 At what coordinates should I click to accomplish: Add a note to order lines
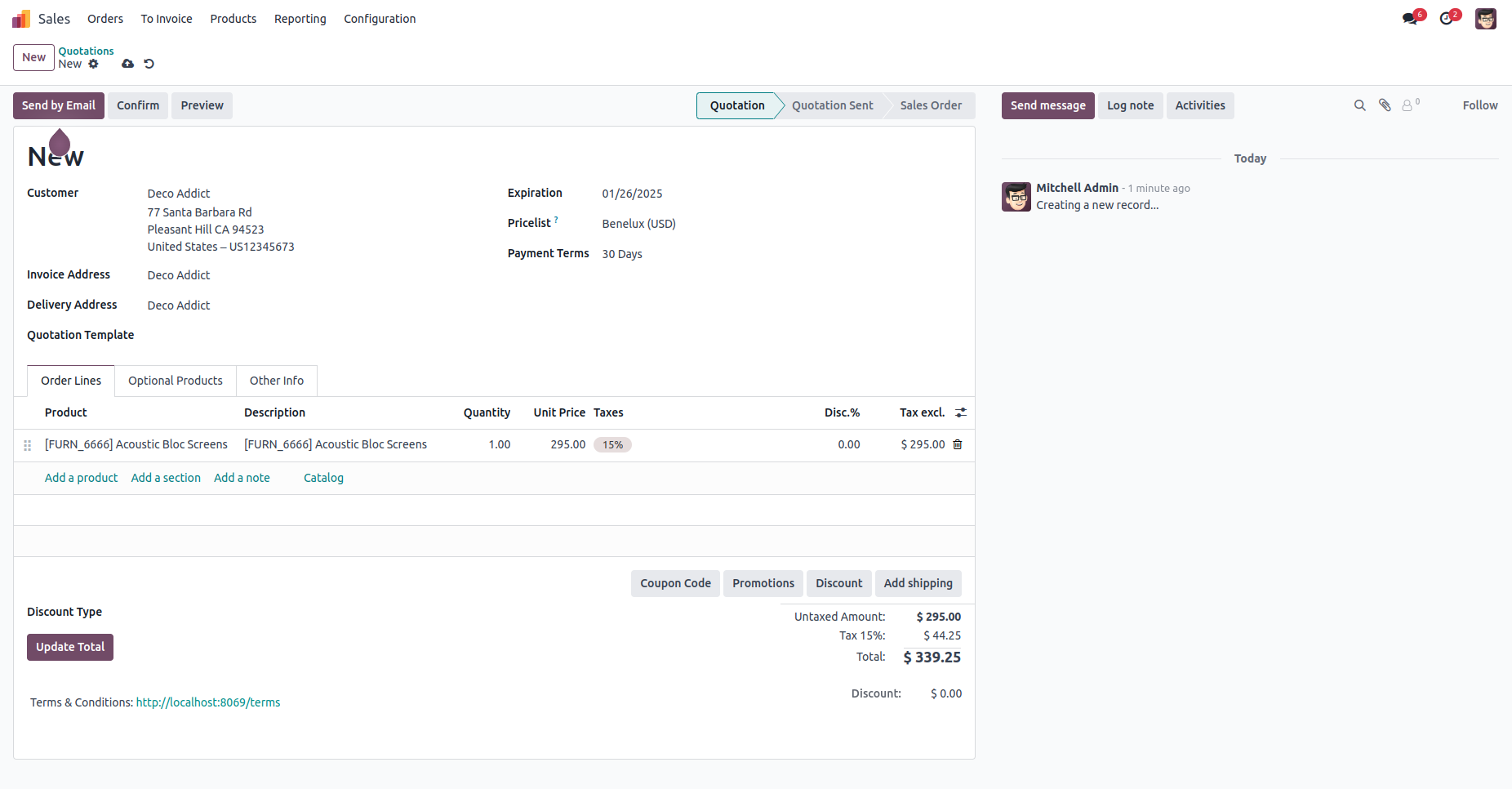click(x=242, y=478)
